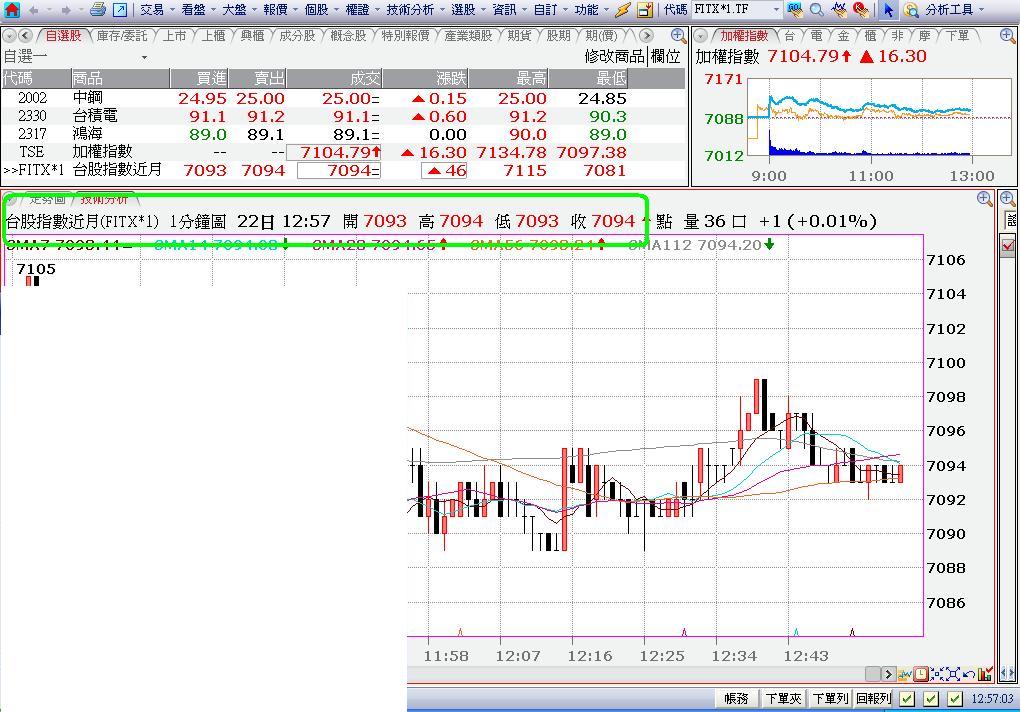The width and height of the screenshot is (1020, 712).
Task: Open the 代碼 combo box dropdown arrow
Action: 776,10
